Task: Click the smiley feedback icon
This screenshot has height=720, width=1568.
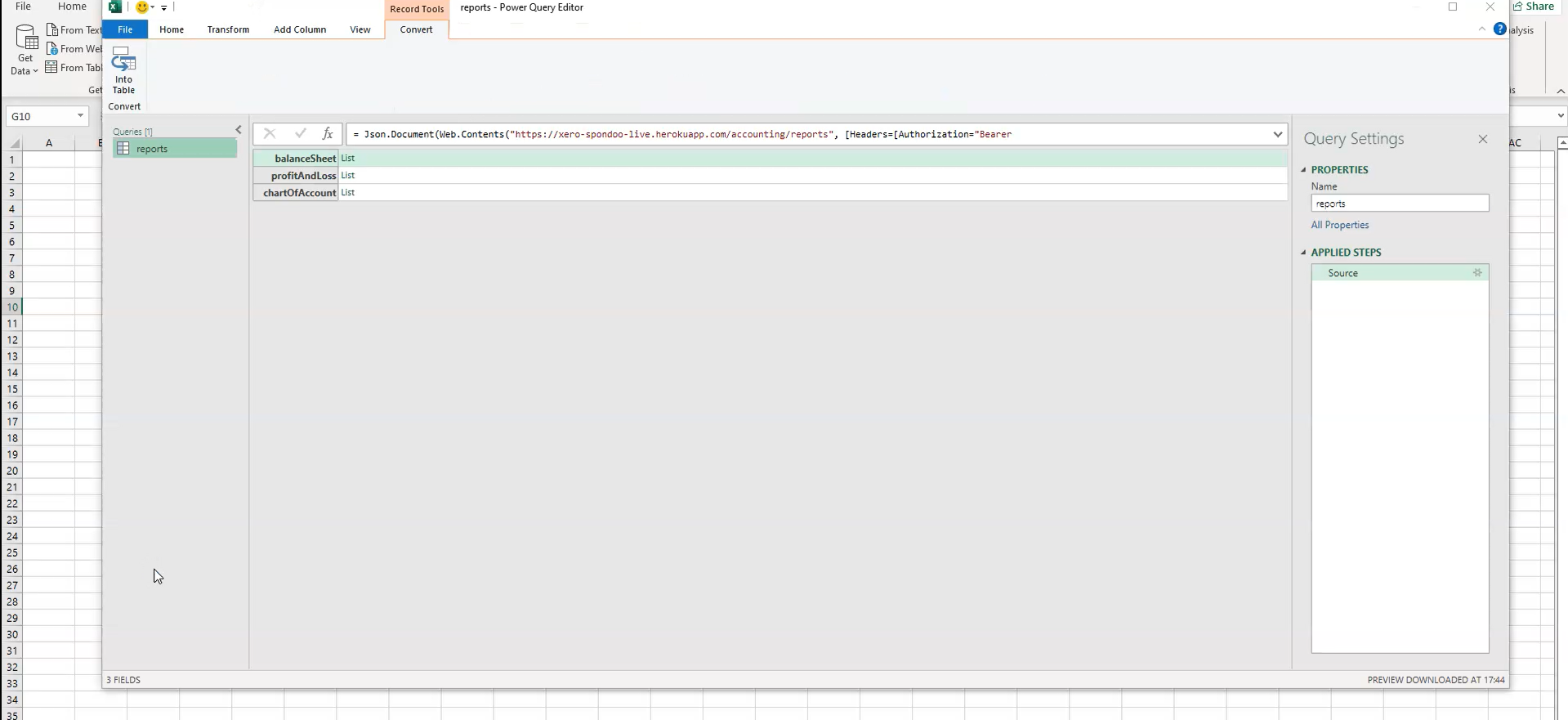Action: coord(142,7)
